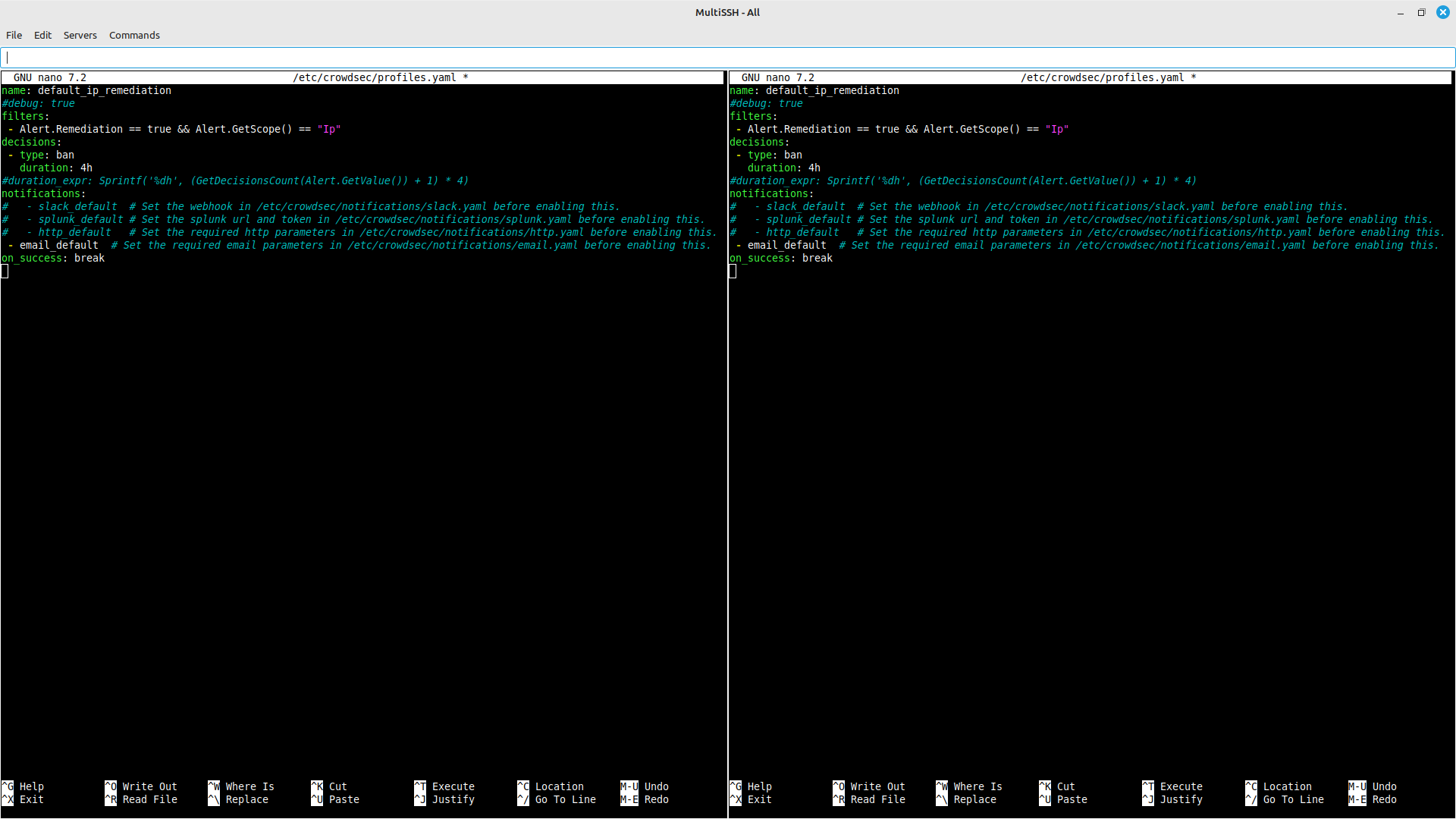Click 'notifications:' key in left terminal
Viewport: 1456px width, 819px height.
click(44, 193)
